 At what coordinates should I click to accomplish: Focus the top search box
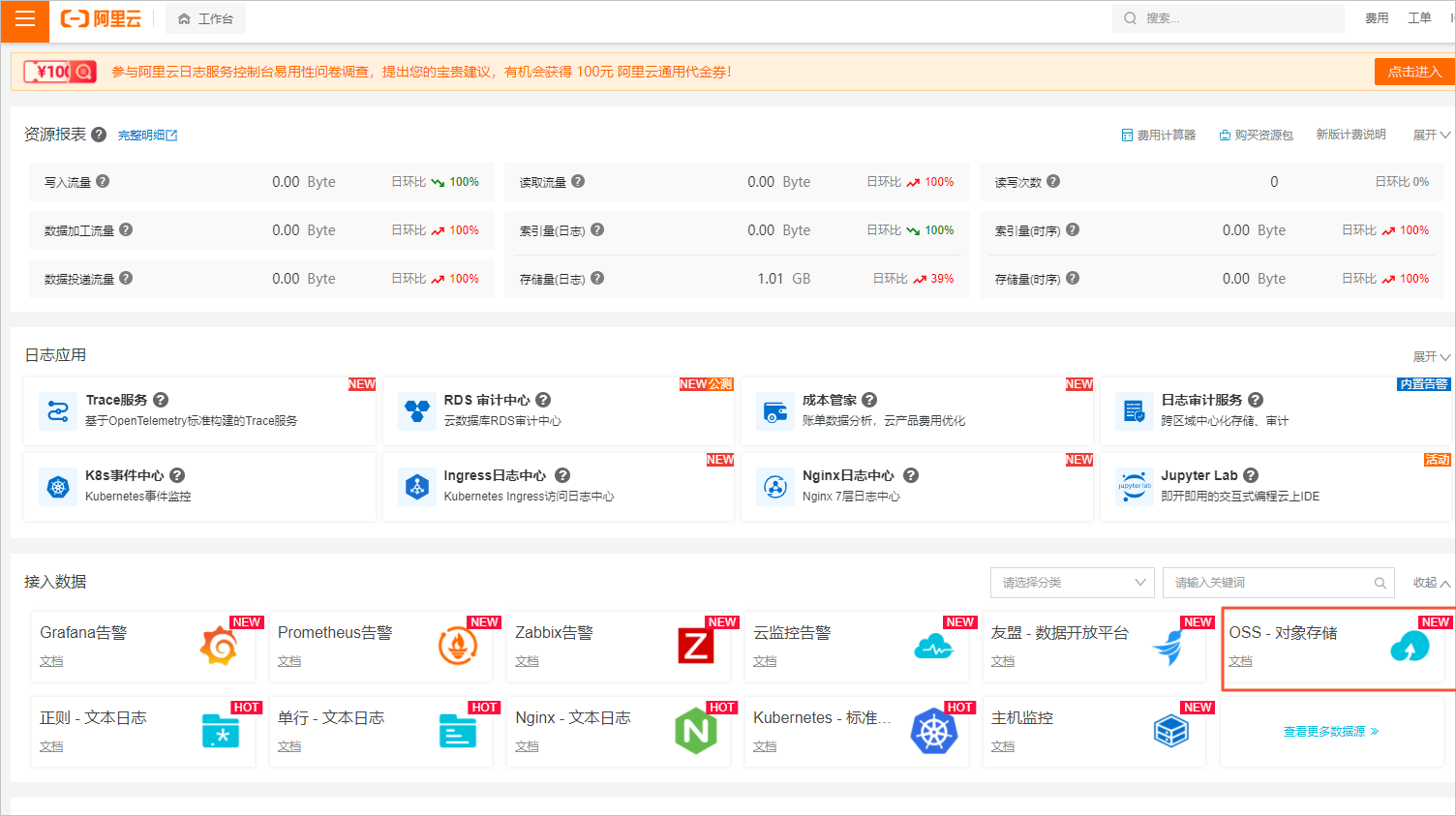(x=1228, y=18)
